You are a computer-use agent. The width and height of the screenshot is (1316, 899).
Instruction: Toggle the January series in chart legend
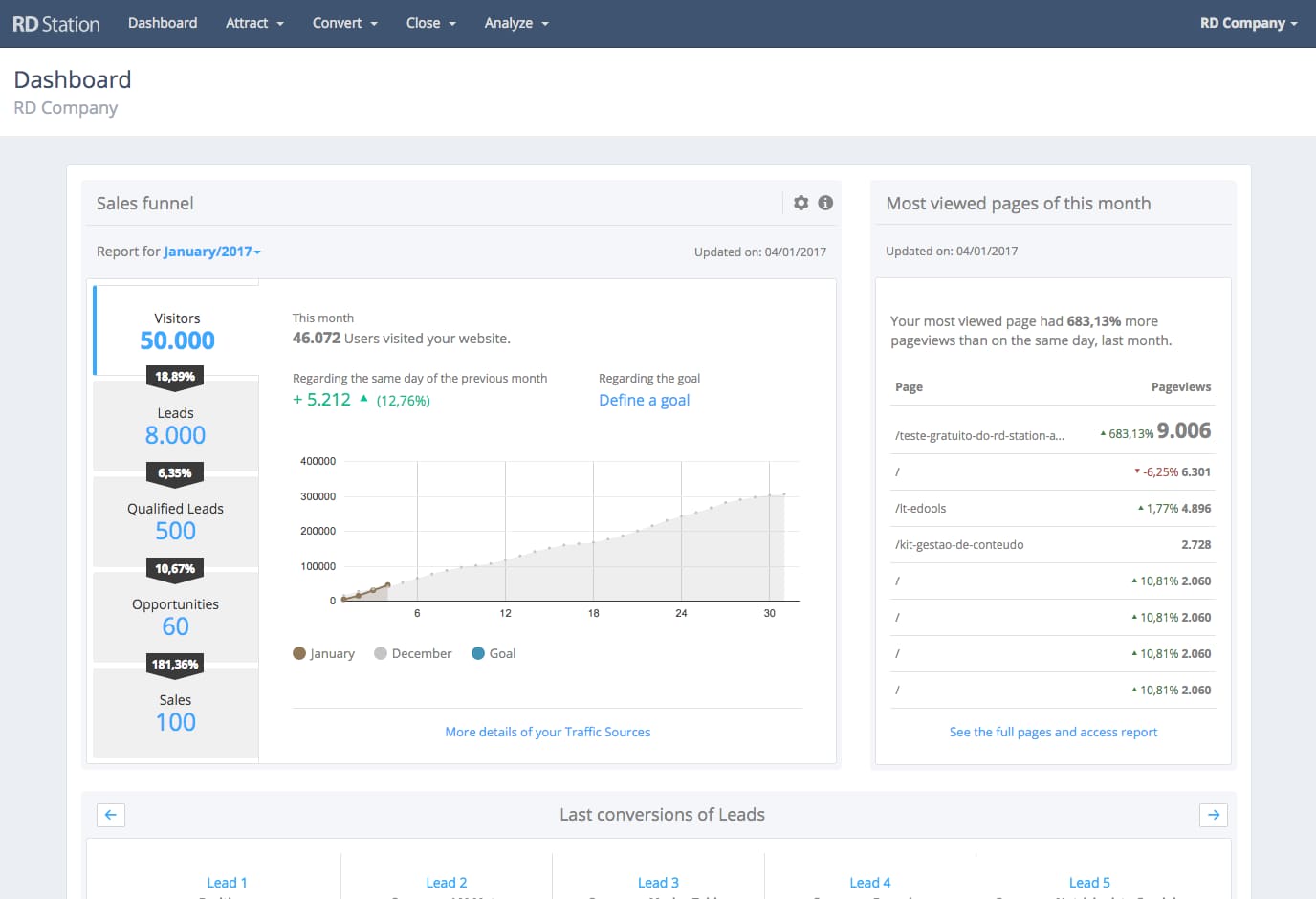click(323, 653)
